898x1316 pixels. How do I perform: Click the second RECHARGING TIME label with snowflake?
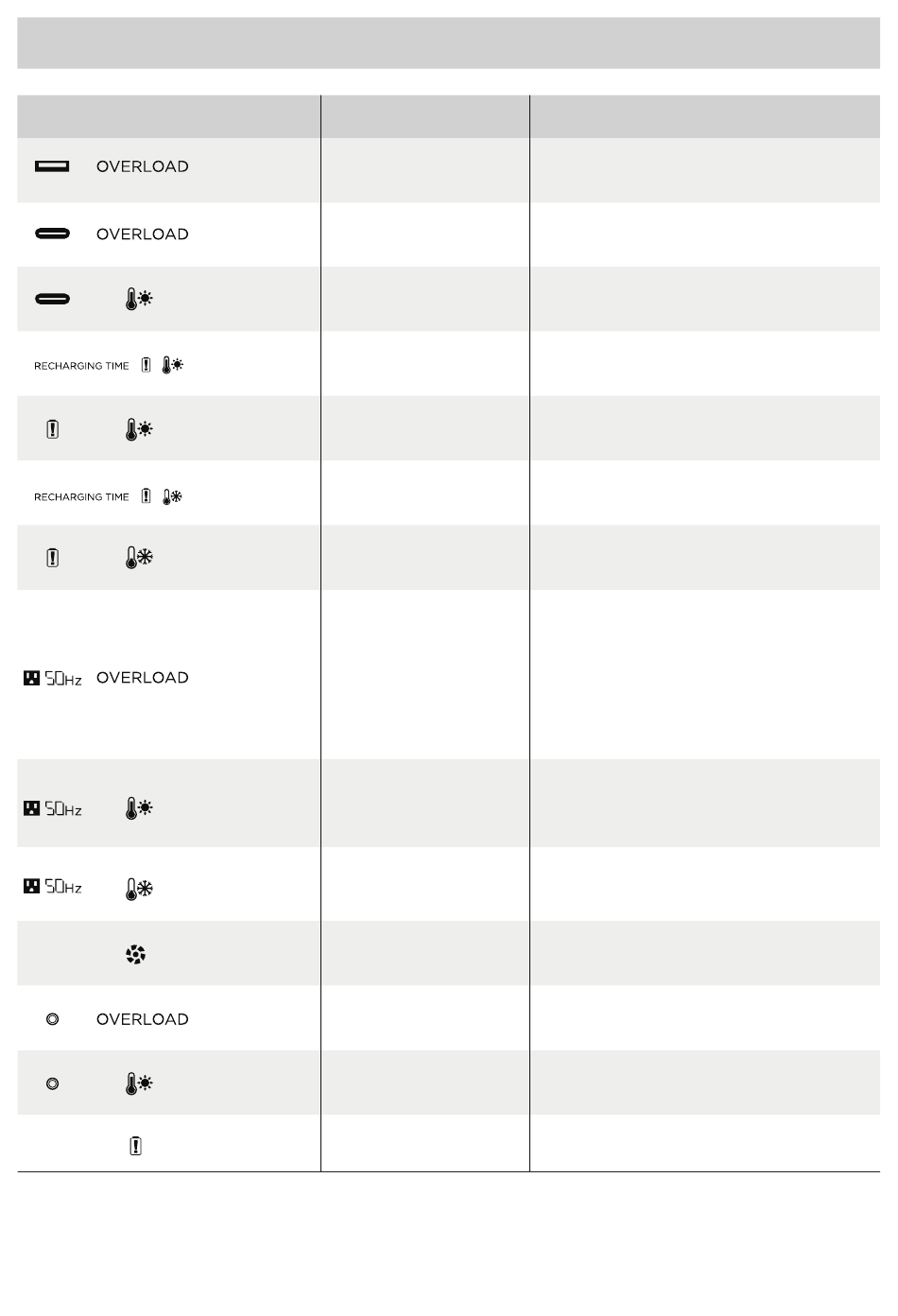click(x=81, y=497)
